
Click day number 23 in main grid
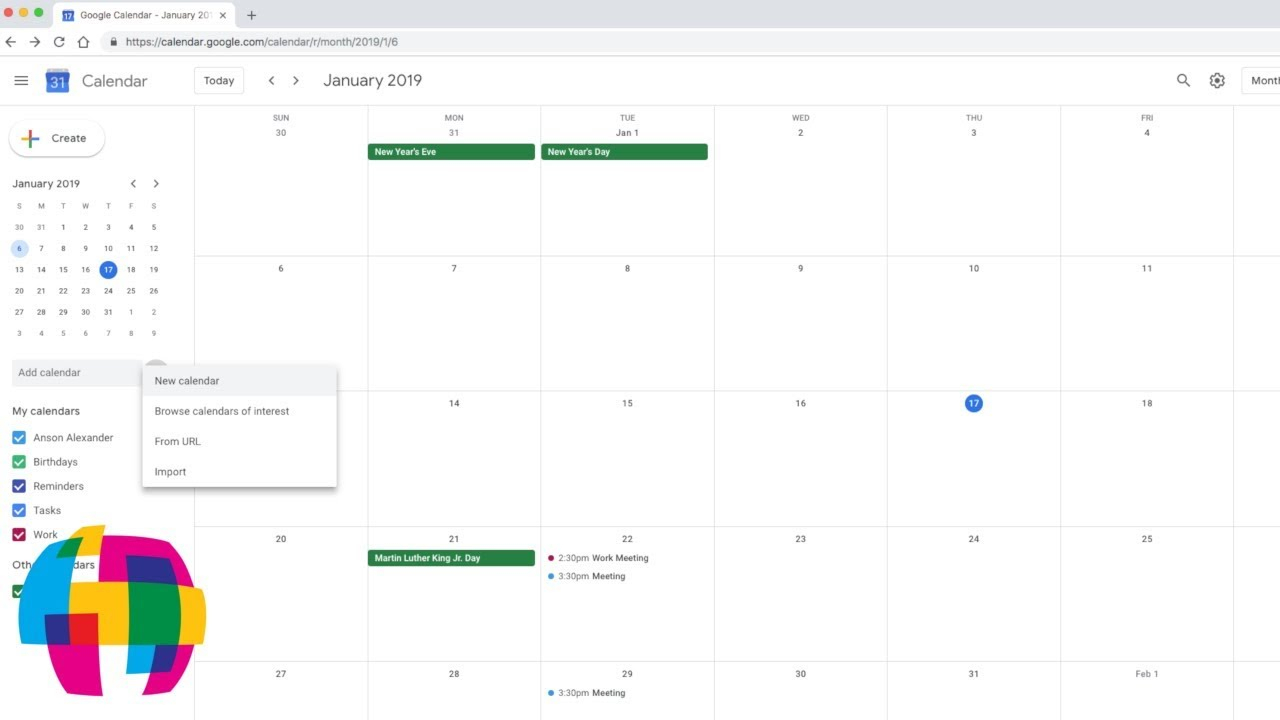[x=800, y=539]
